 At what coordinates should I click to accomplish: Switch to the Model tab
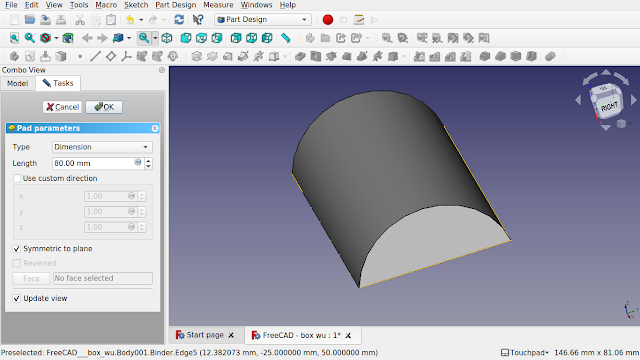[18, 83]
